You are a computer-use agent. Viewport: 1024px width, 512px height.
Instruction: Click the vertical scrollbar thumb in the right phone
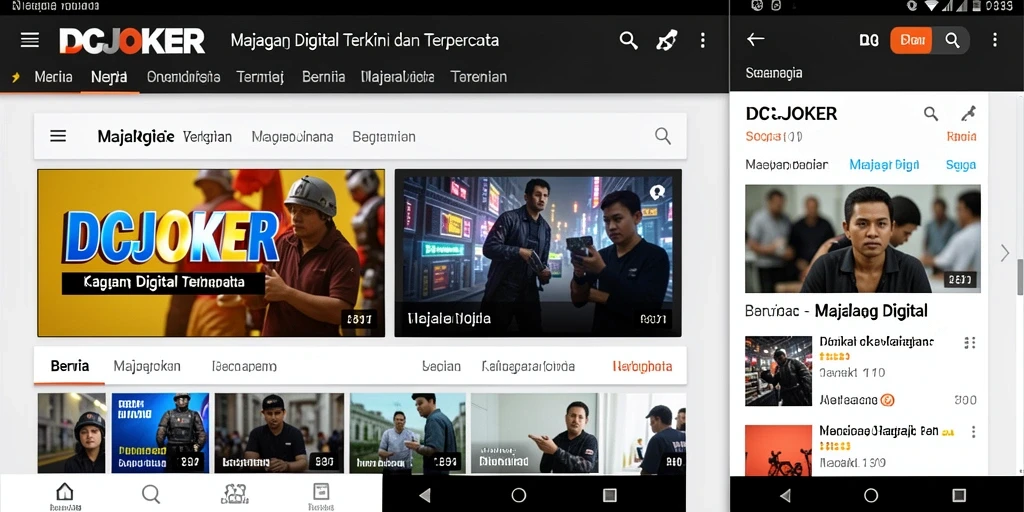tap(1019, 277)
